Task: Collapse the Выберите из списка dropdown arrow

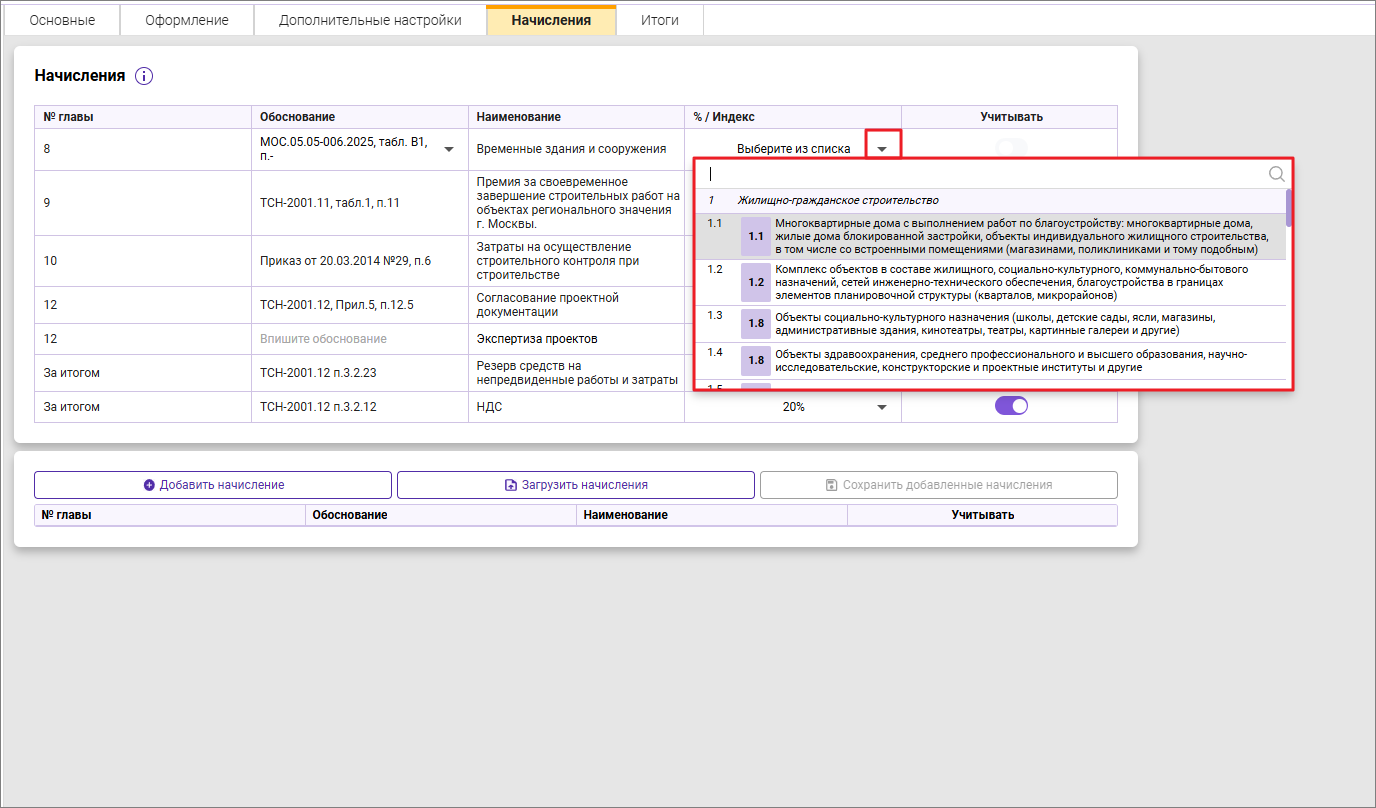Action: [x=882, y=149]
